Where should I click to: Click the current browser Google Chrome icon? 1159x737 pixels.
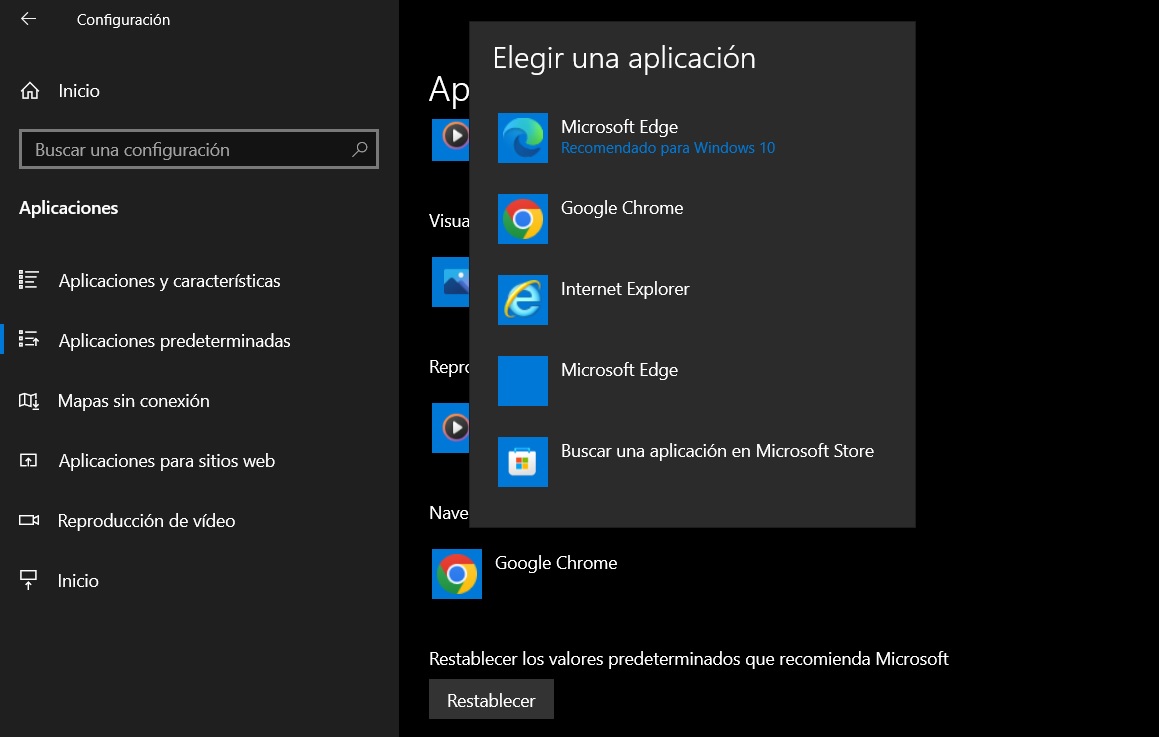tap(457, 574)
